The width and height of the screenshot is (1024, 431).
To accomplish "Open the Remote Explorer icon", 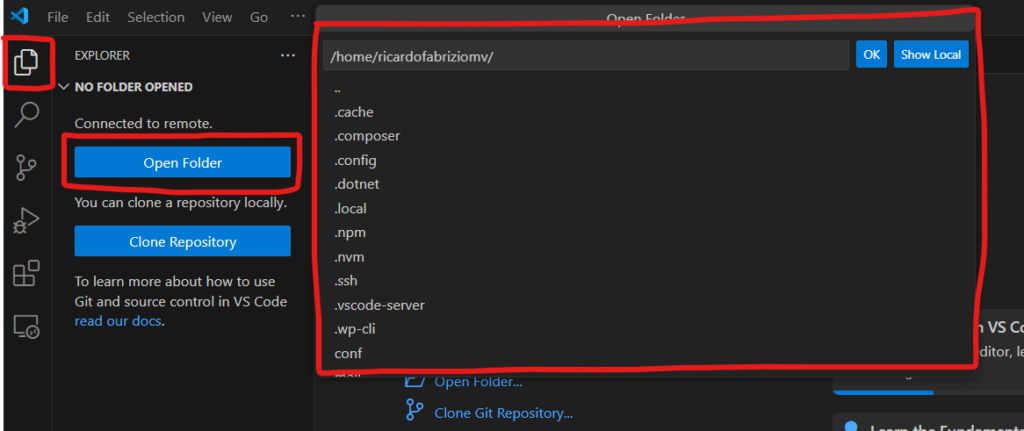I will point(27,326).
